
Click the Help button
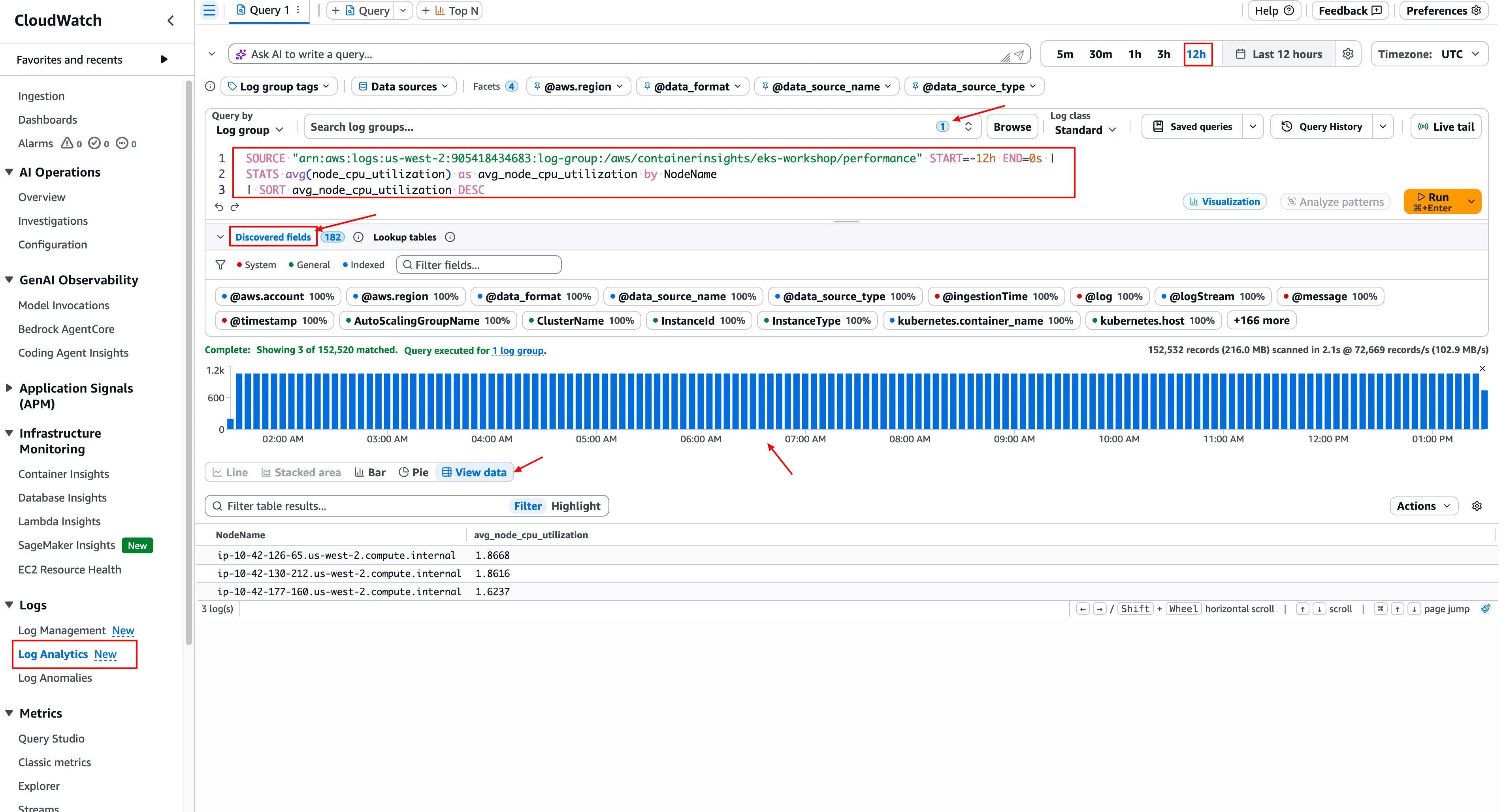[x=1273, y=11]
